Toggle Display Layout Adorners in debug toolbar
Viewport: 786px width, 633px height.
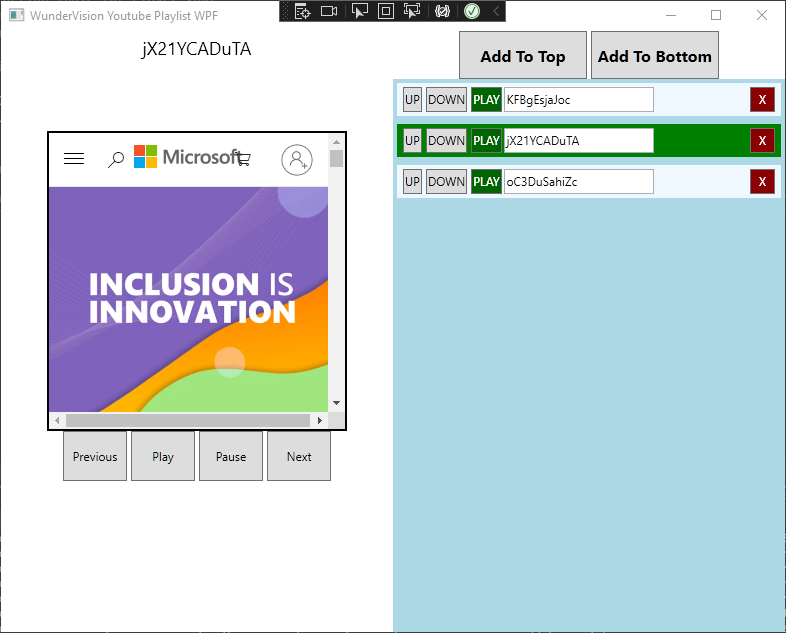[x=385, y=11]
